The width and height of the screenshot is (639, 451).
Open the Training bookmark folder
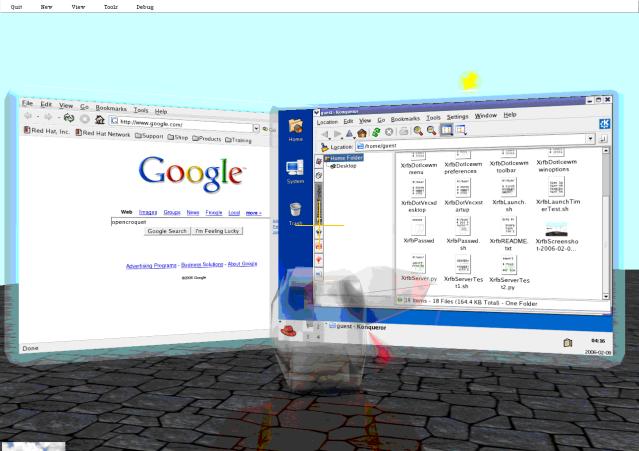[238, 140]
